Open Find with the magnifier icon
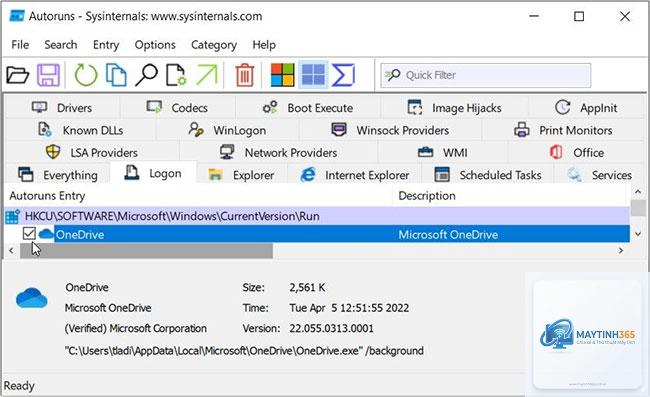This screenshot has width=650, height=397. point(146,75)
